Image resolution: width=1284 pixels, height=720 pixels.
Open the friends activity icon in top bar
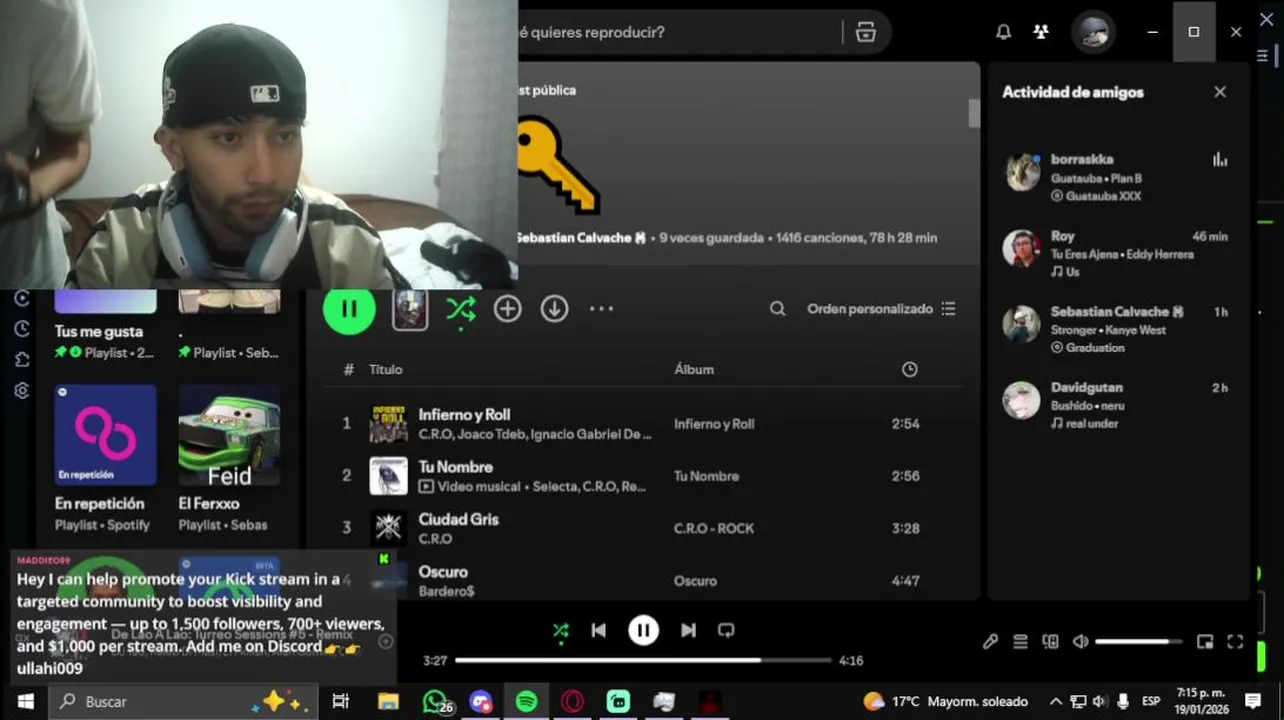point(1041,32)
